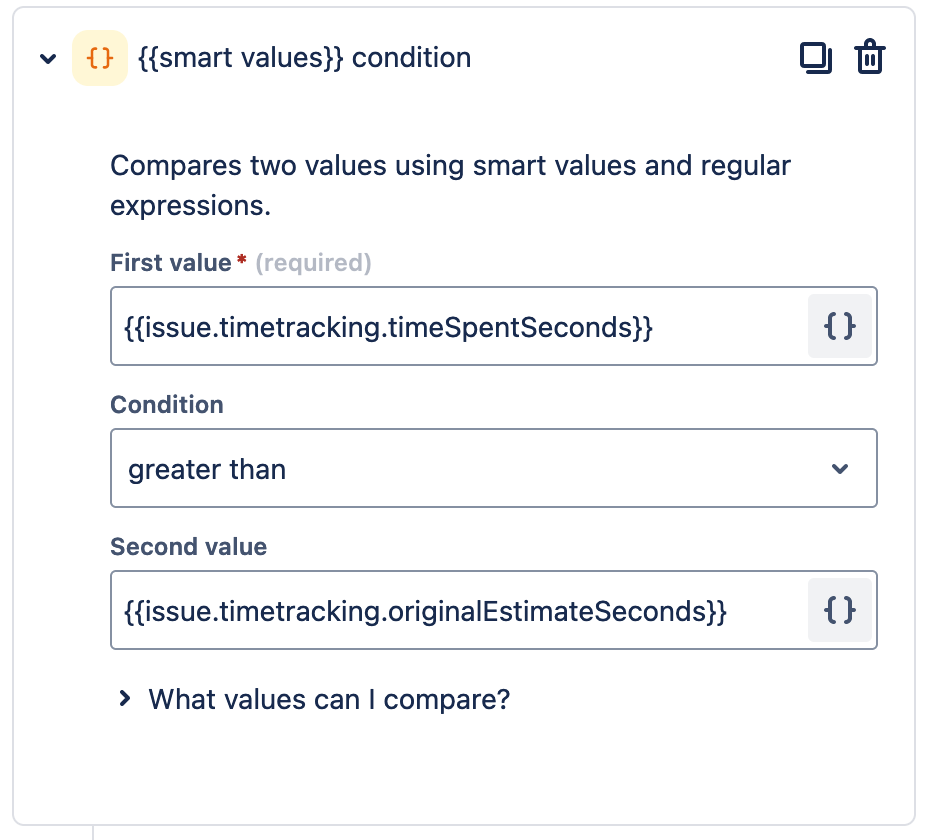
Task: Collapse the smart values condition panel
Action: click(47, 59)
